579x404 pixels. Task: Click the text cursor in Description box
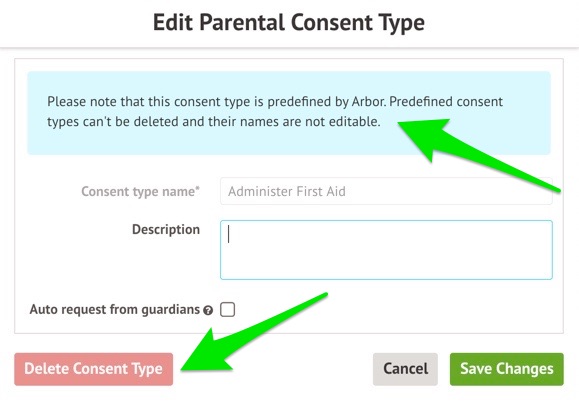229,234
